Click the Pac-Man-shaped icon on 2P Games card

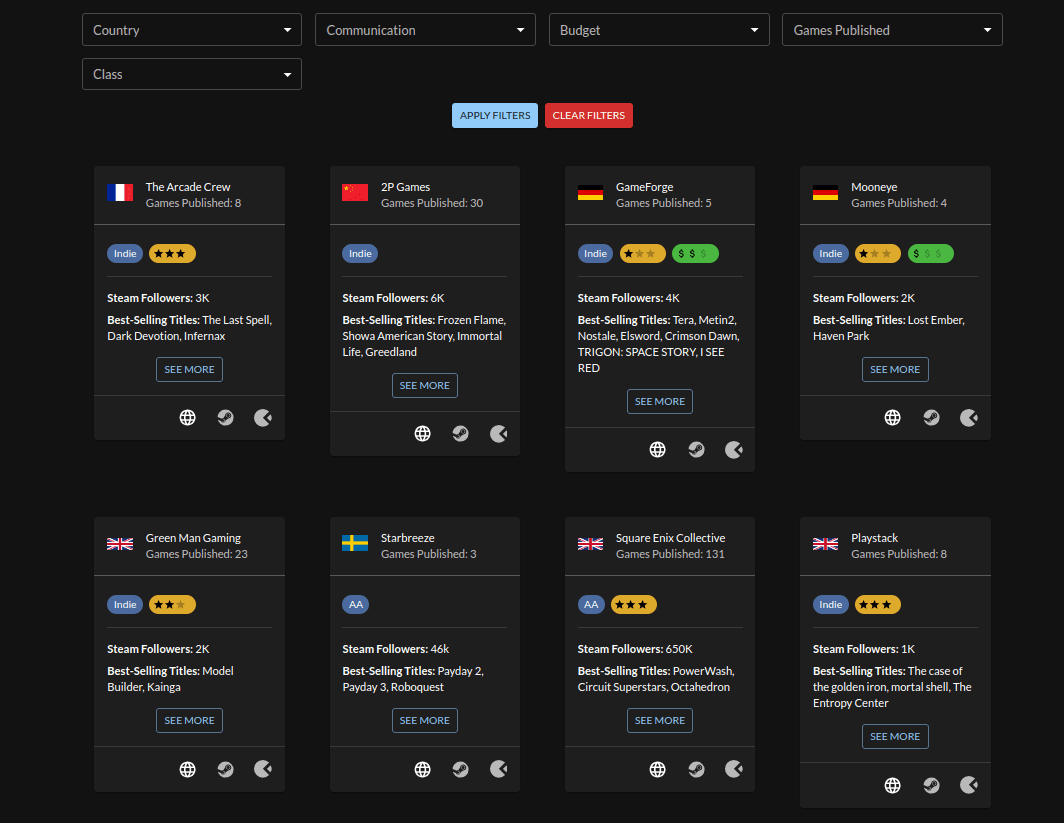499,434
